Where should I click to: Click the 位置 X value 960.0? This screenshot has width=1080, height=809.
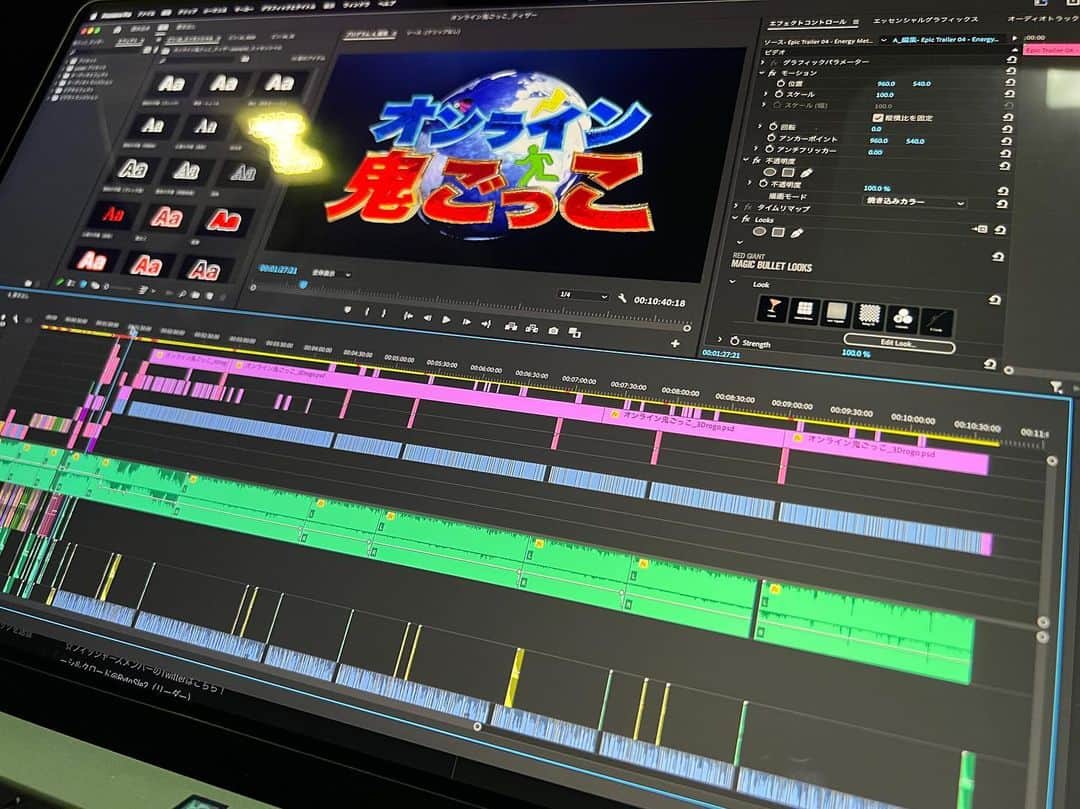(886, 83)
